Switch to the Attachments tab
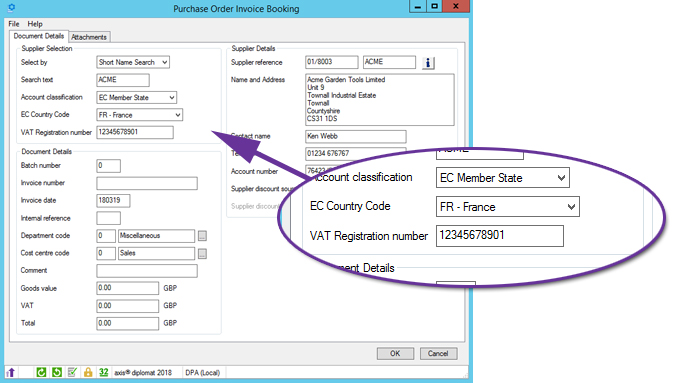The width and height of the screenshot is (676, 383). (89, 37)
